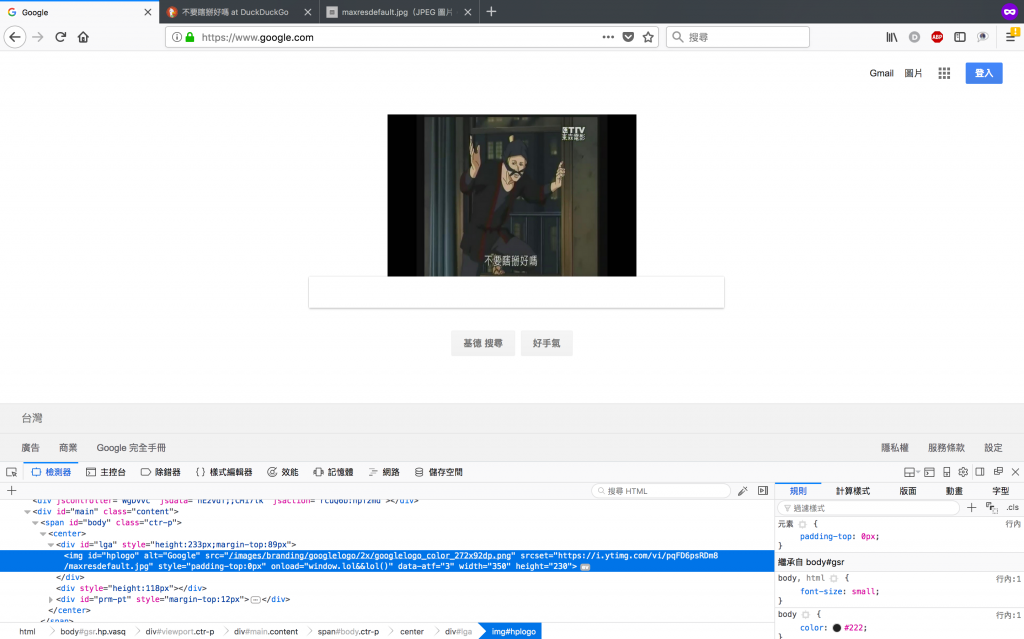Bookmark this page with the star icon
Screen dimensions: 1024x639
tap(648, 37)
